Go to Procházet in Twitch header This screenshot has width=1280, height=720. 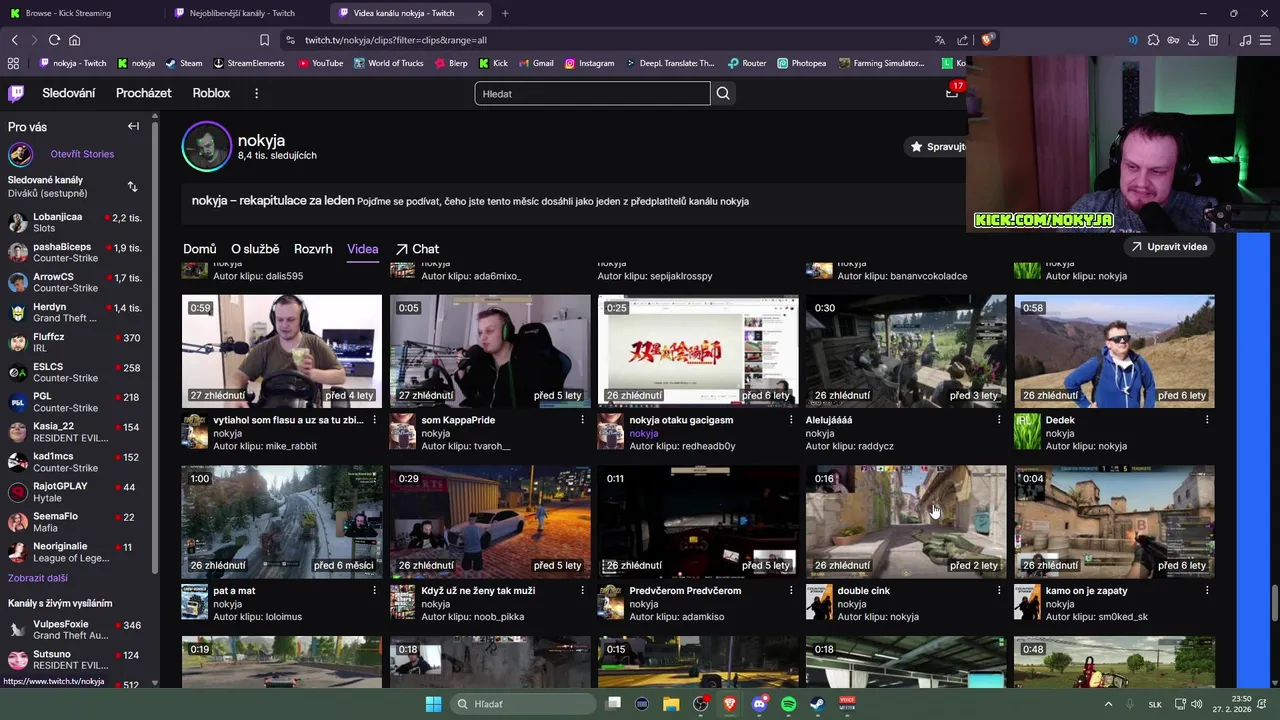143,93
